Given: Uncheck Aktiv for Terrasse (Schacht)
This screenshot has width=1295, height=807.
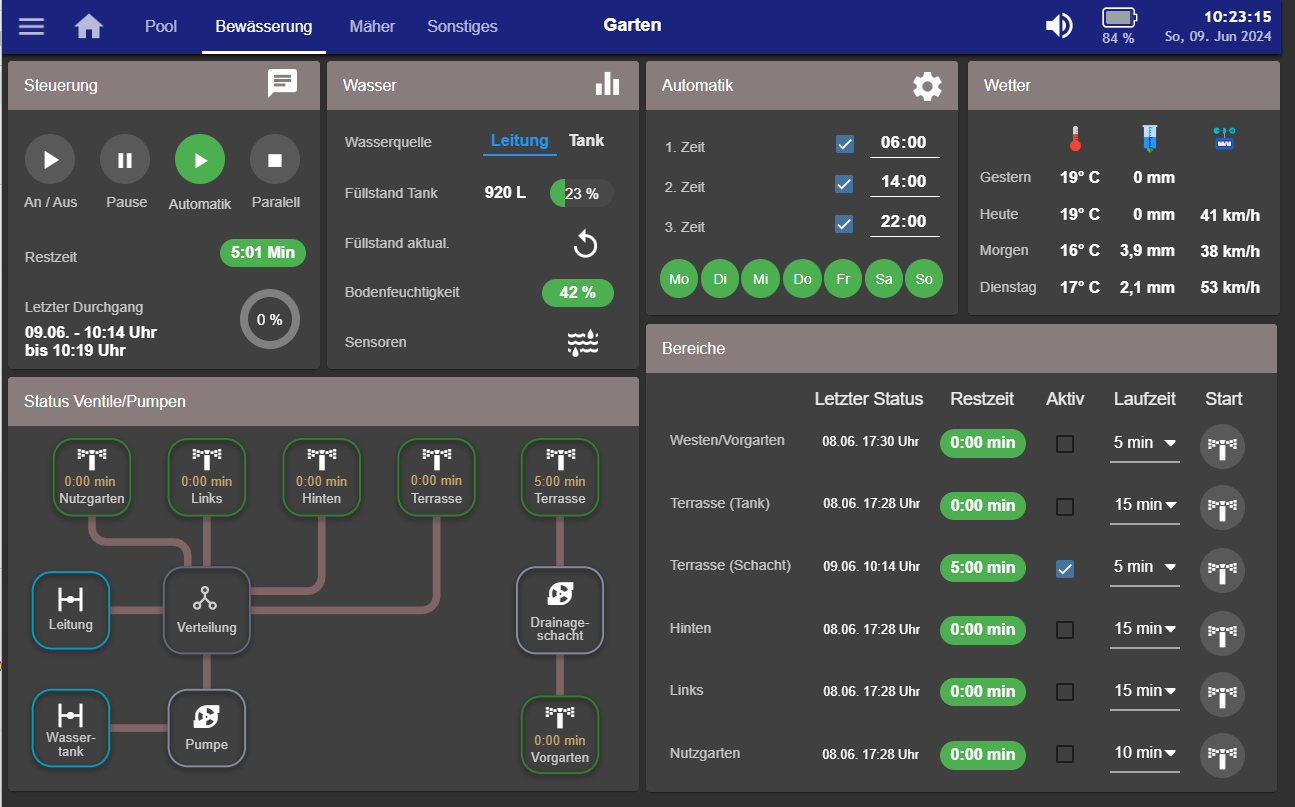Looking at the screenshot, I should click(1065, 568).
